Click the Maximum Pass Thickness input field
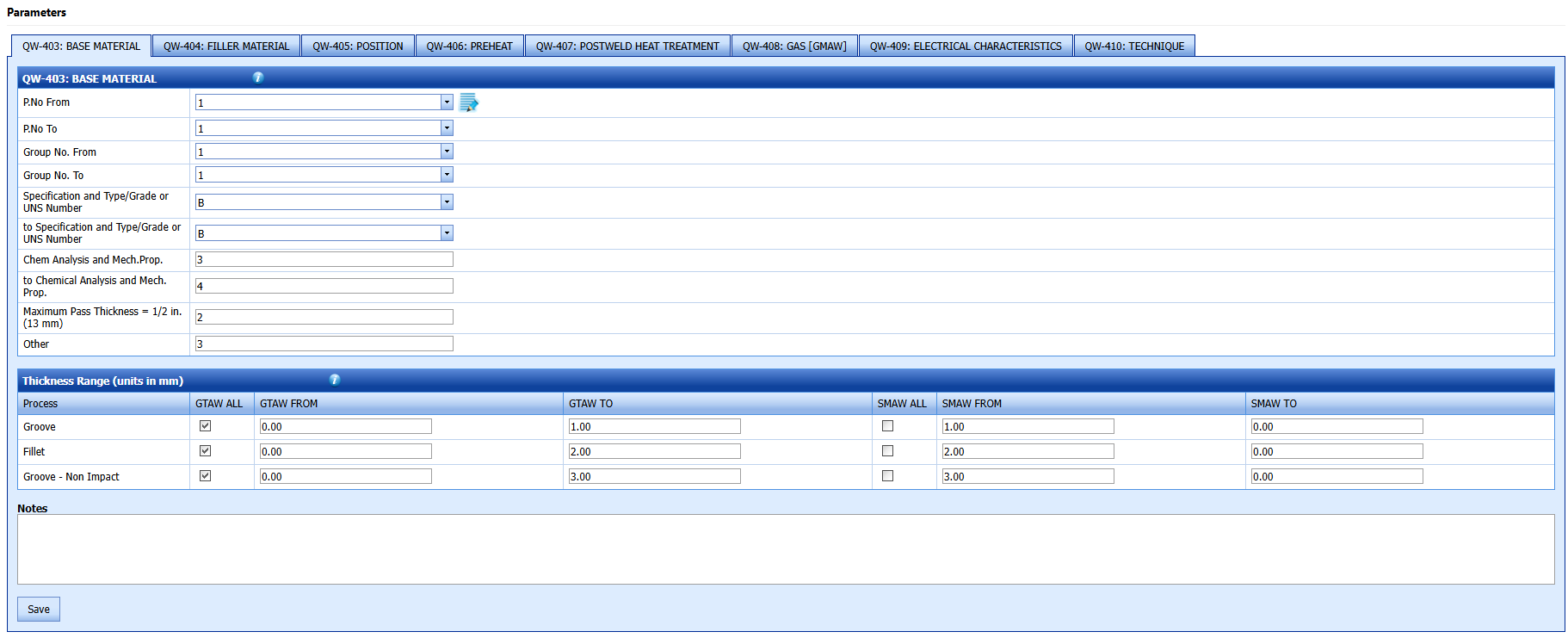 324,317
